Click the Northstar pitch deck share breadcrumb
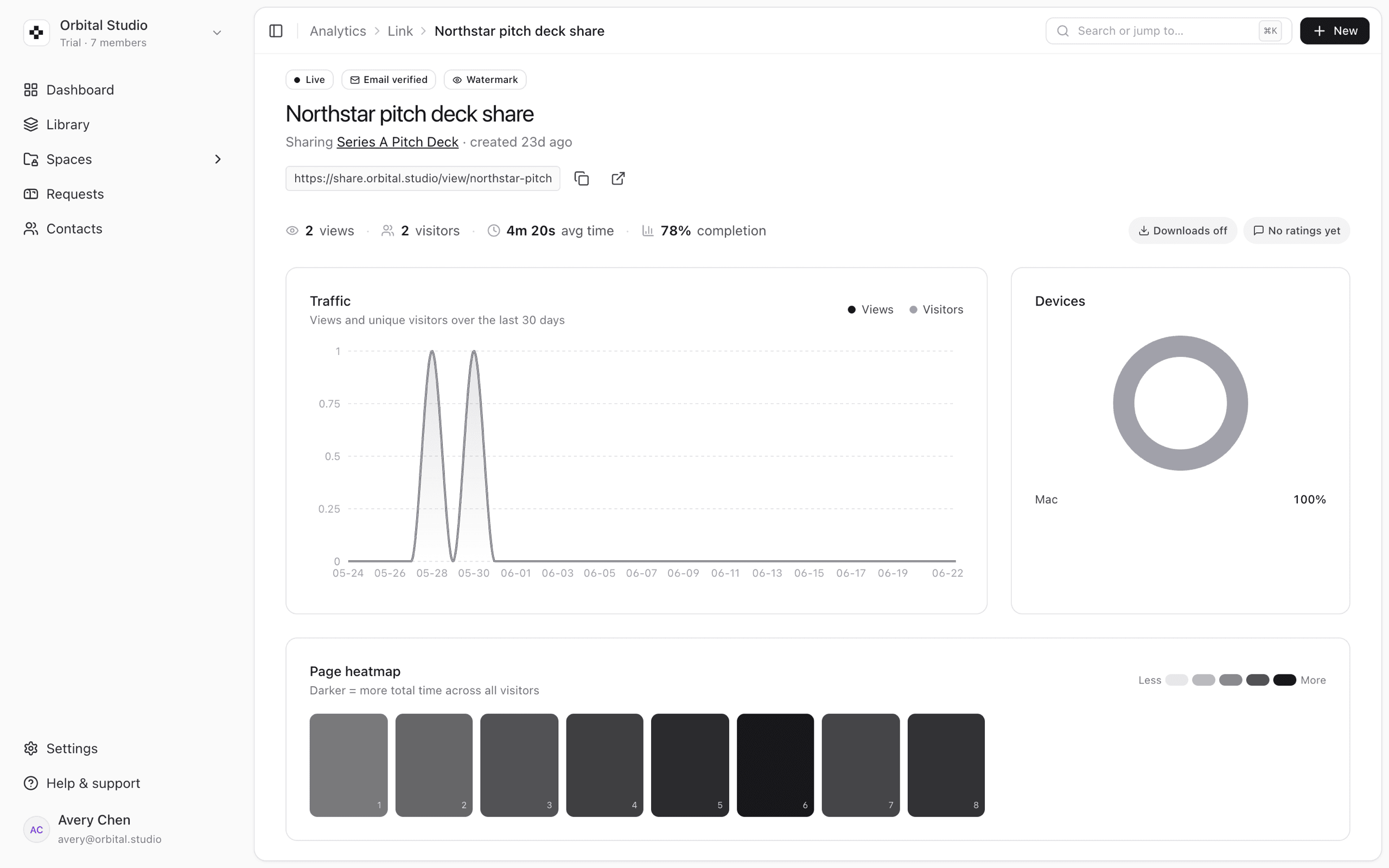The image size is (1389, 868). pyautogui.click(x=519, y=31)
